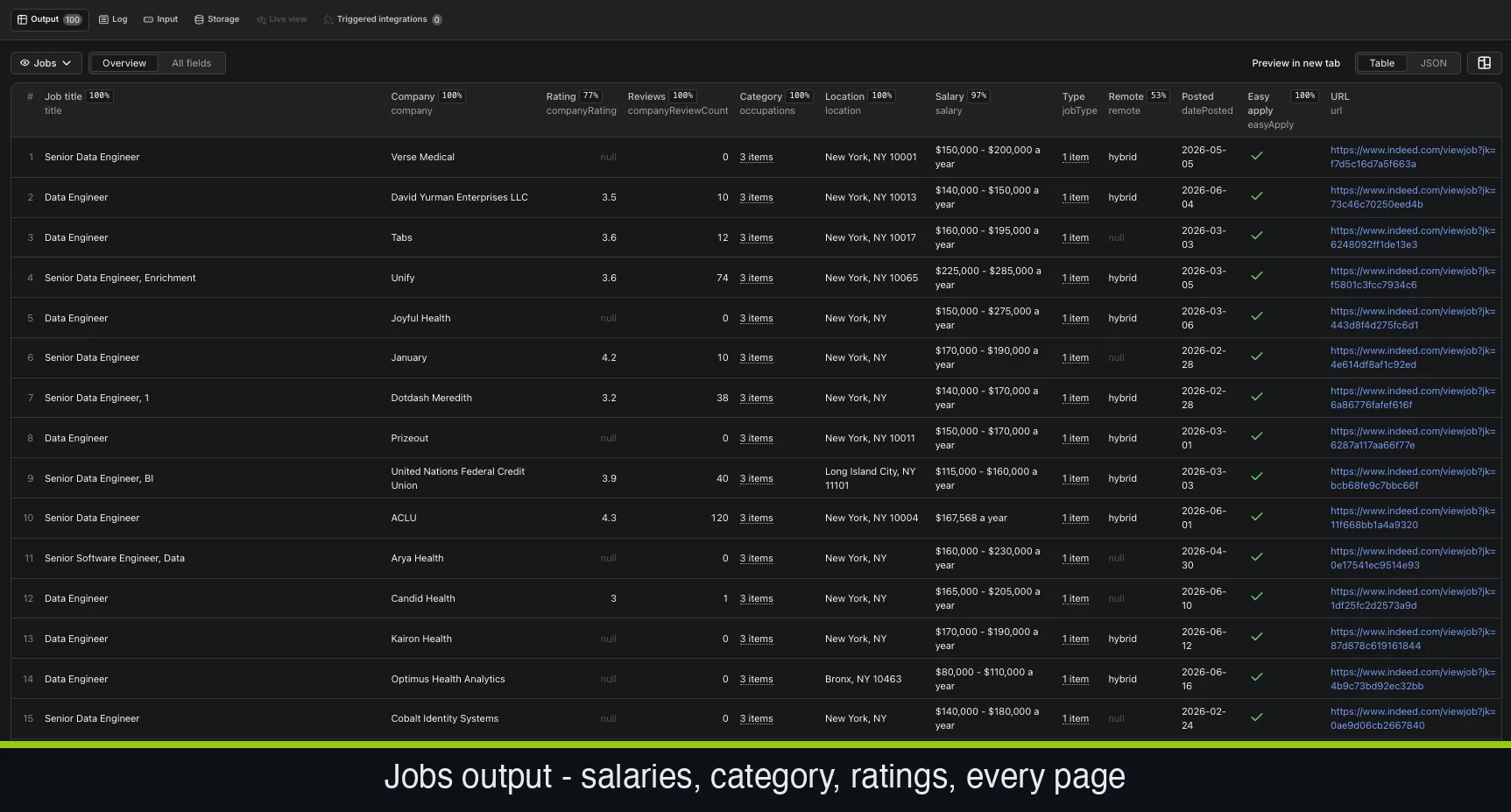This screenshot has height=812, width=1511.
Task: Open the Unify job URL
Action: [x=1412, y=278]
